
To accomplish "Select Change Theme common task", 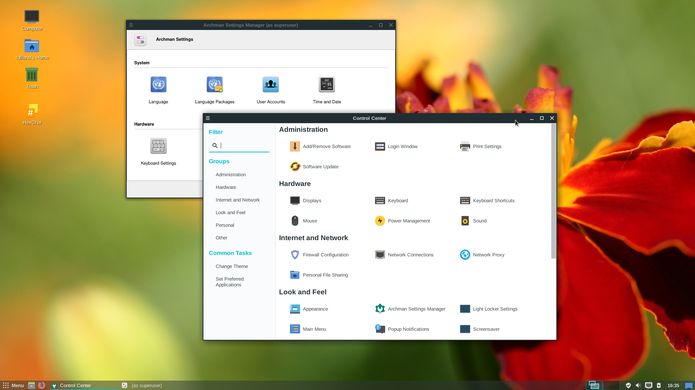I will pos(232,266).
